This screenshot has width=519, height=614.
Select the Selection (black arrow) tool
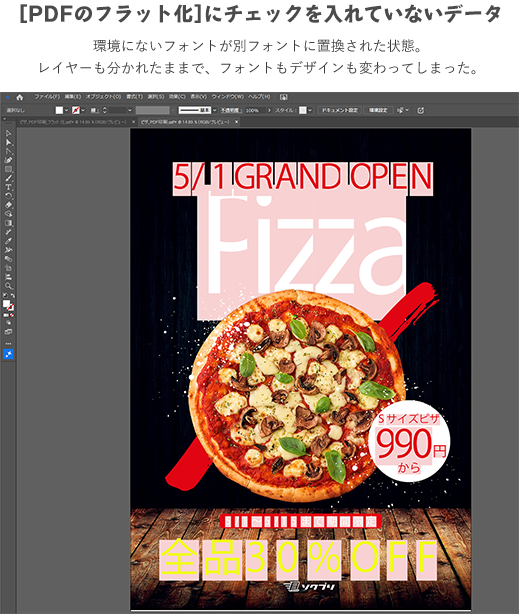[8, 133]
